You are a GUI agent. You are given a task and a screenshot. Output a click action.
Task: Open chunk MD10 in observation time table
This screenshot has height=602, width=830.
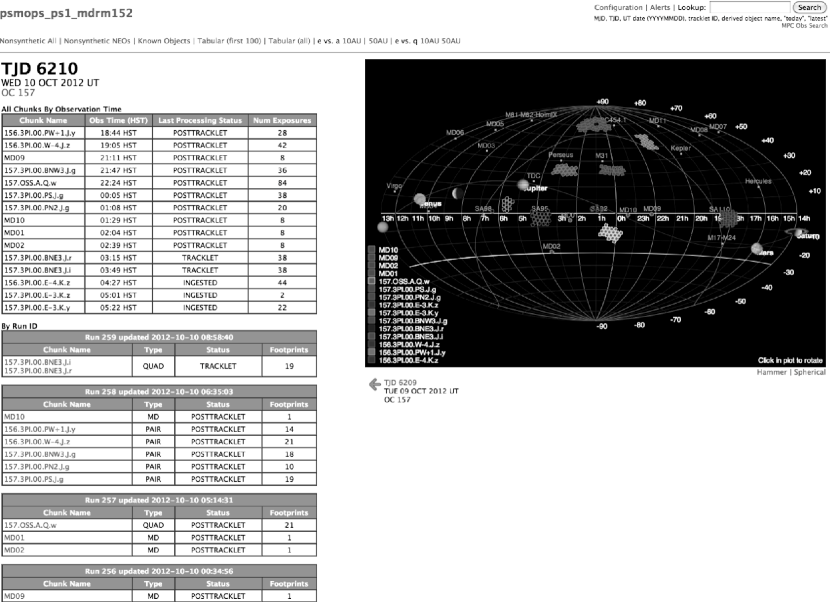(14, 220)
